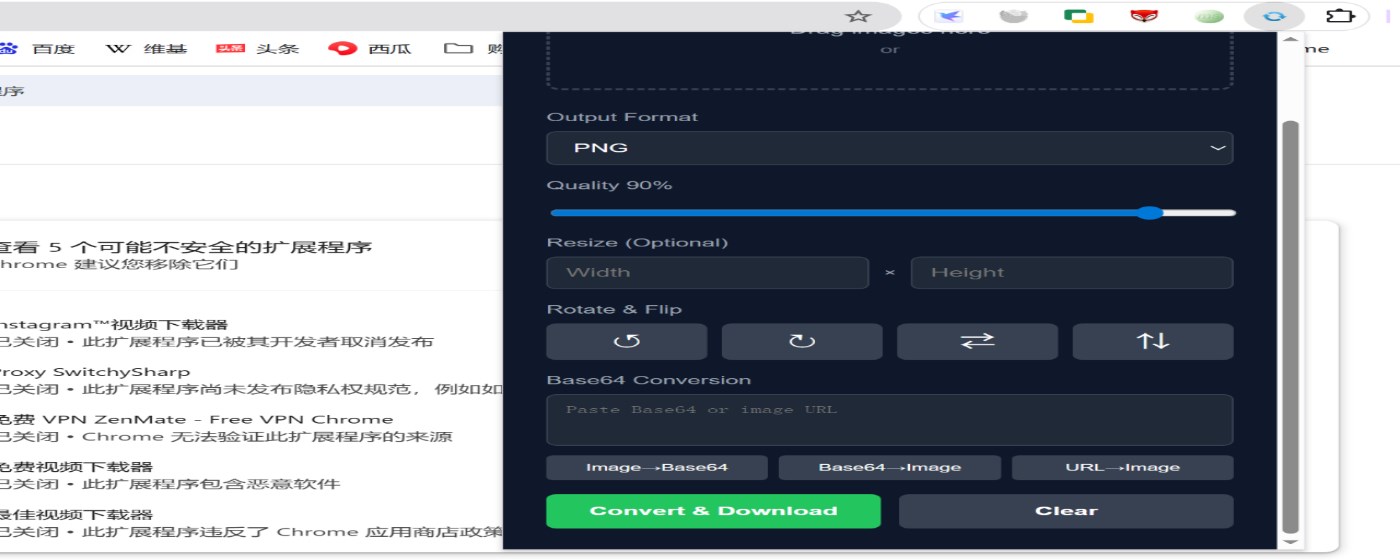Click the Quality 90% slider track
The image size is (1400, 560).
coord(893,213)
